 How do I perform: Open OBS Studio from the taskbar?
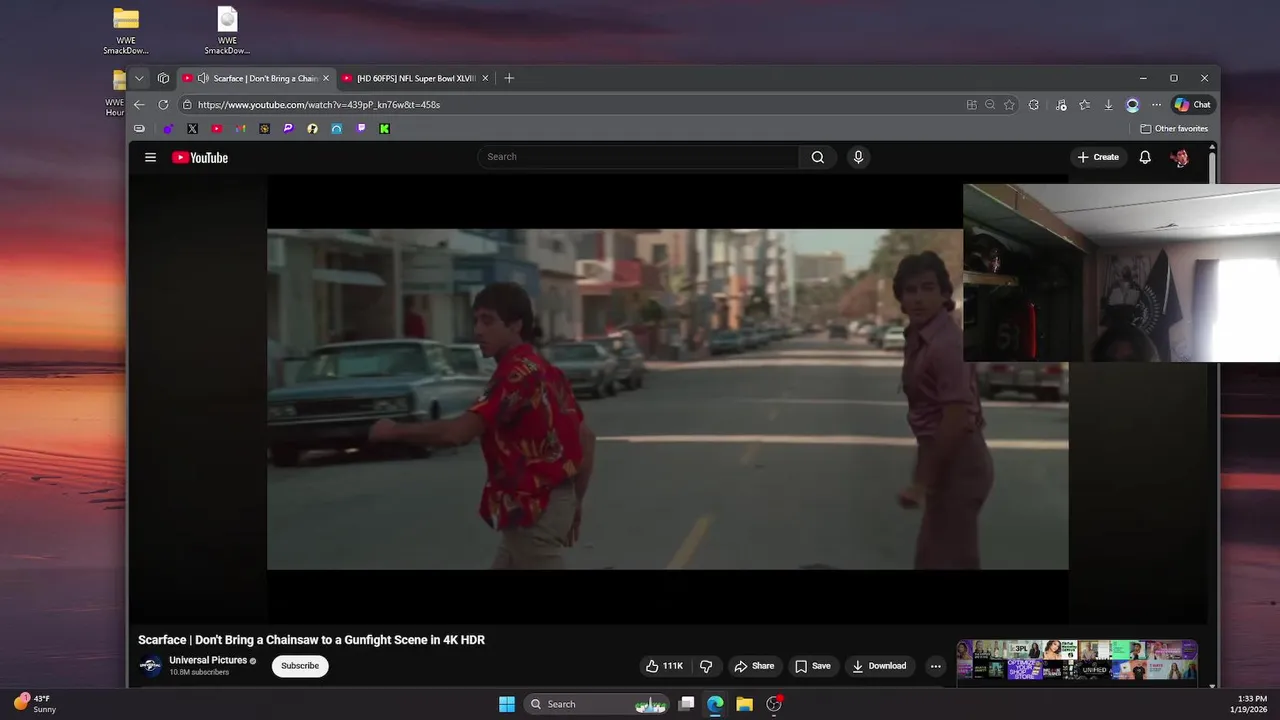(x=774, y=704)
